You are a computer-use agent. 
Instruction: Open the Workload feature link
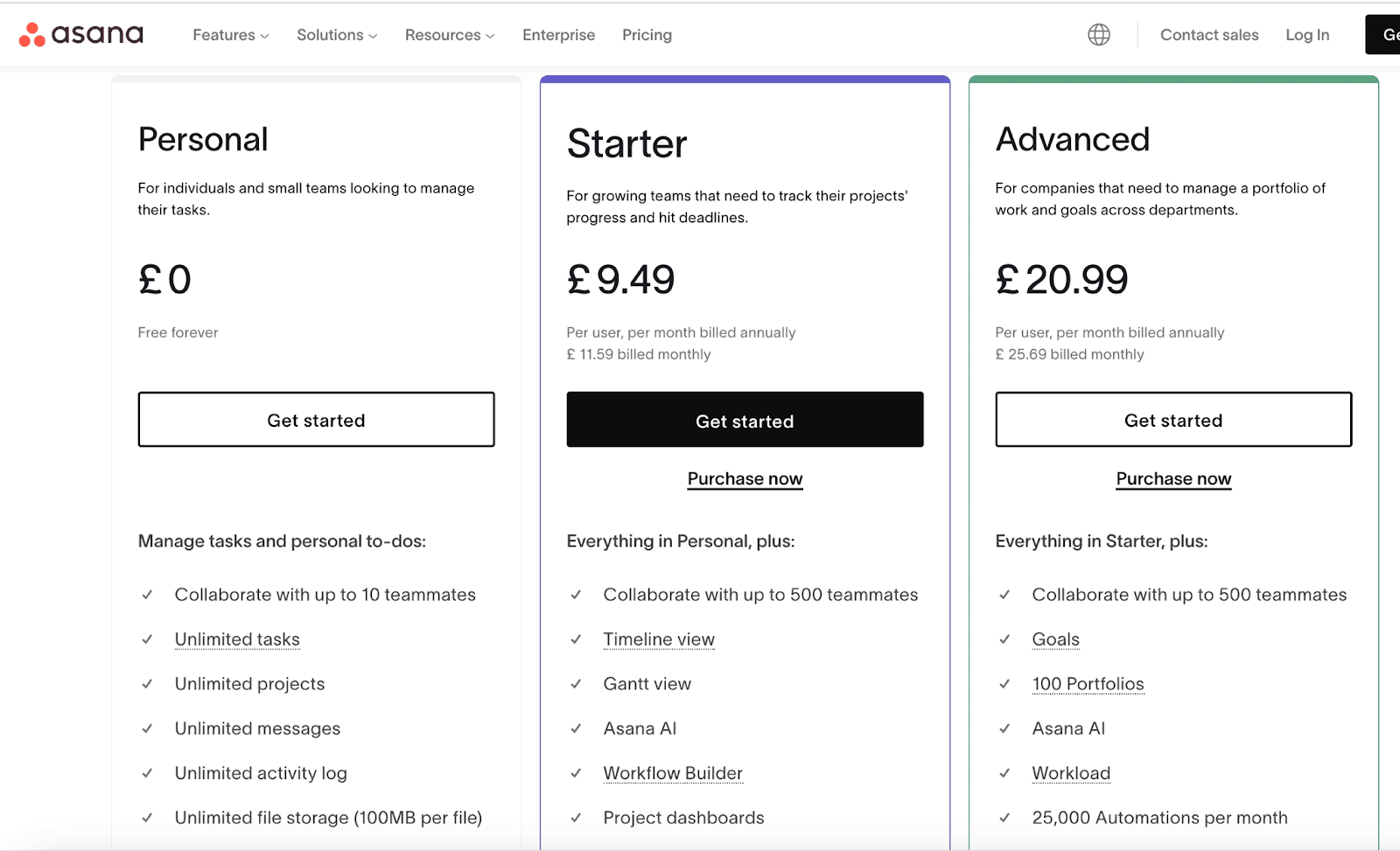[x=1071, y=773]
